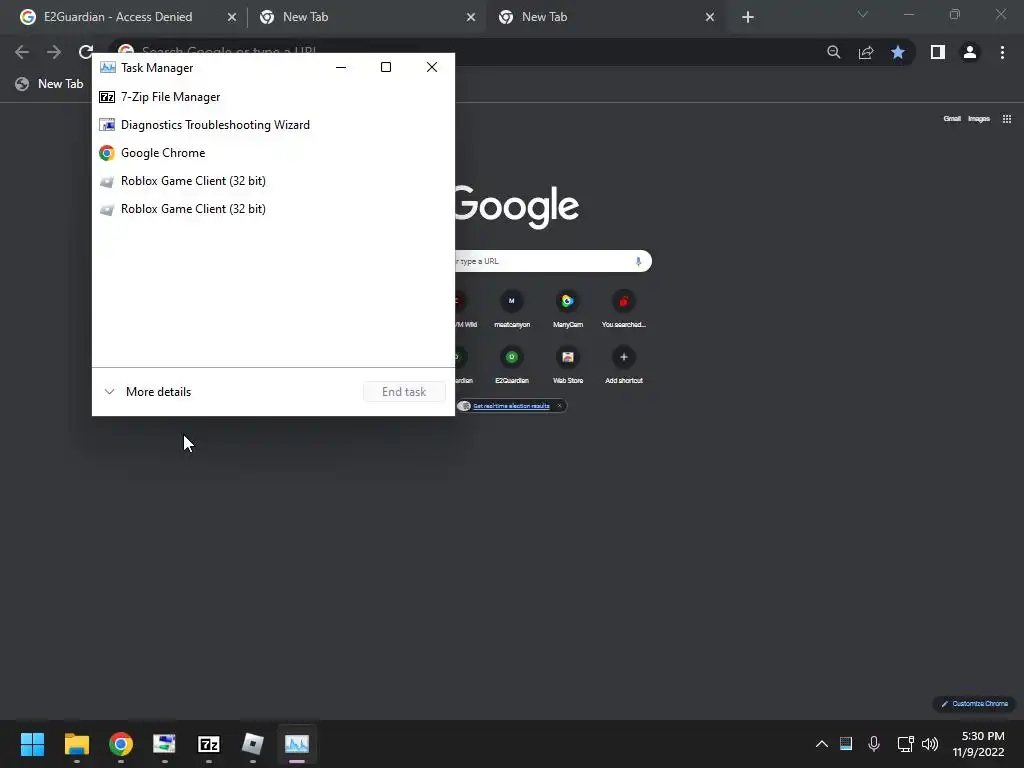Open Windows Start menu

32,744
